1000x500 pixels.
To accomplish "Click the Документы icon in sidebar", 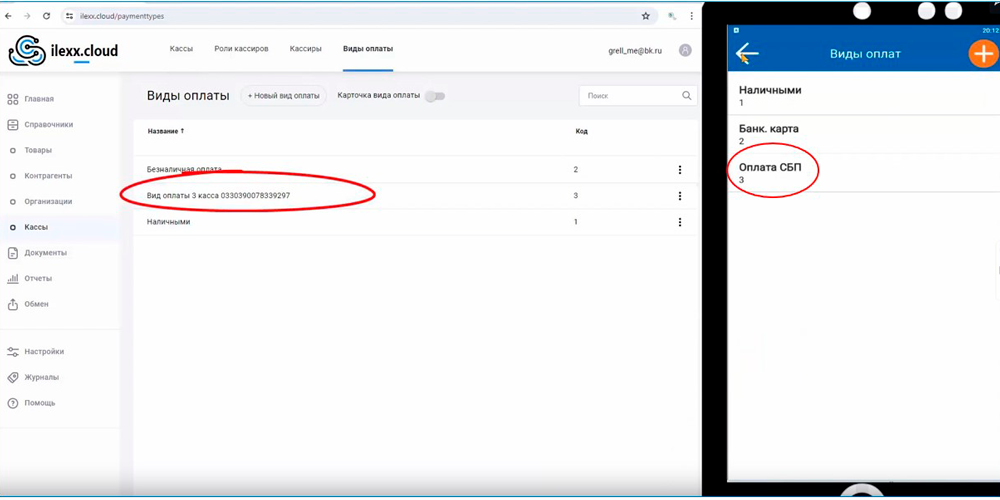I will tap(13, 253).
